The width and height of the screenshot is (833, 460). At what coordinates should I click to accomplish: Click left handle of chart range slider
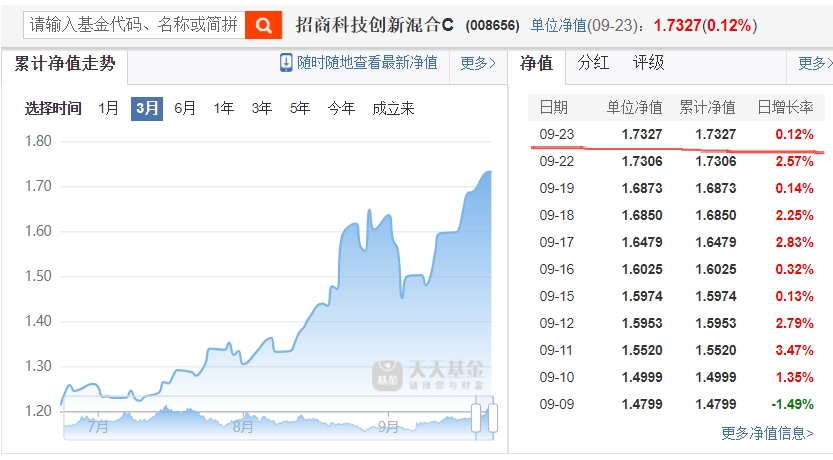click(476, 418)
